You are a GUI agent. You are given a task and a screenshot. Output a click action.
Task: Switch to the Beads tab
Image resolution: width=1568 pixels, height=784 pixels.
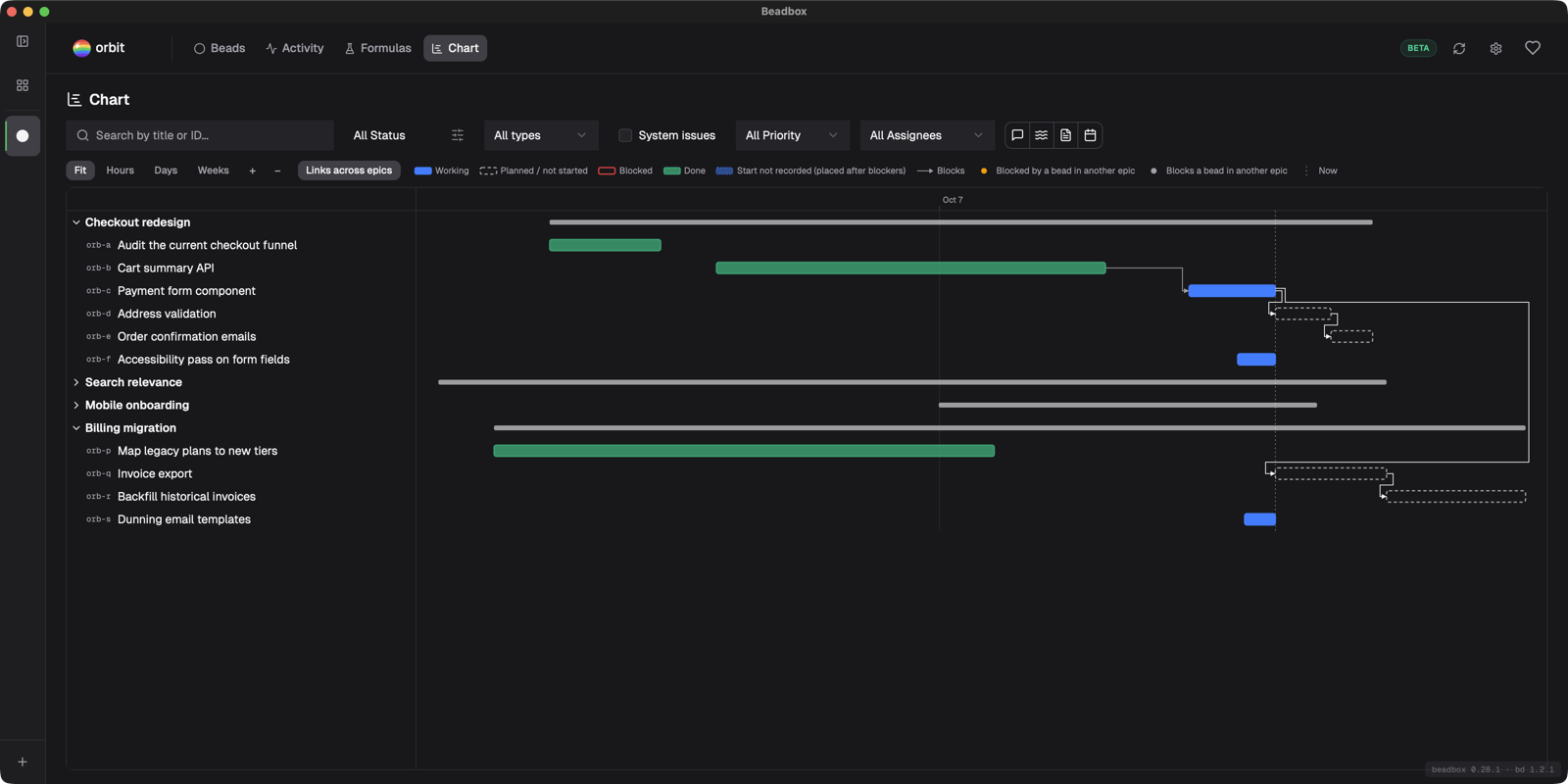click(x=220, y=48)
